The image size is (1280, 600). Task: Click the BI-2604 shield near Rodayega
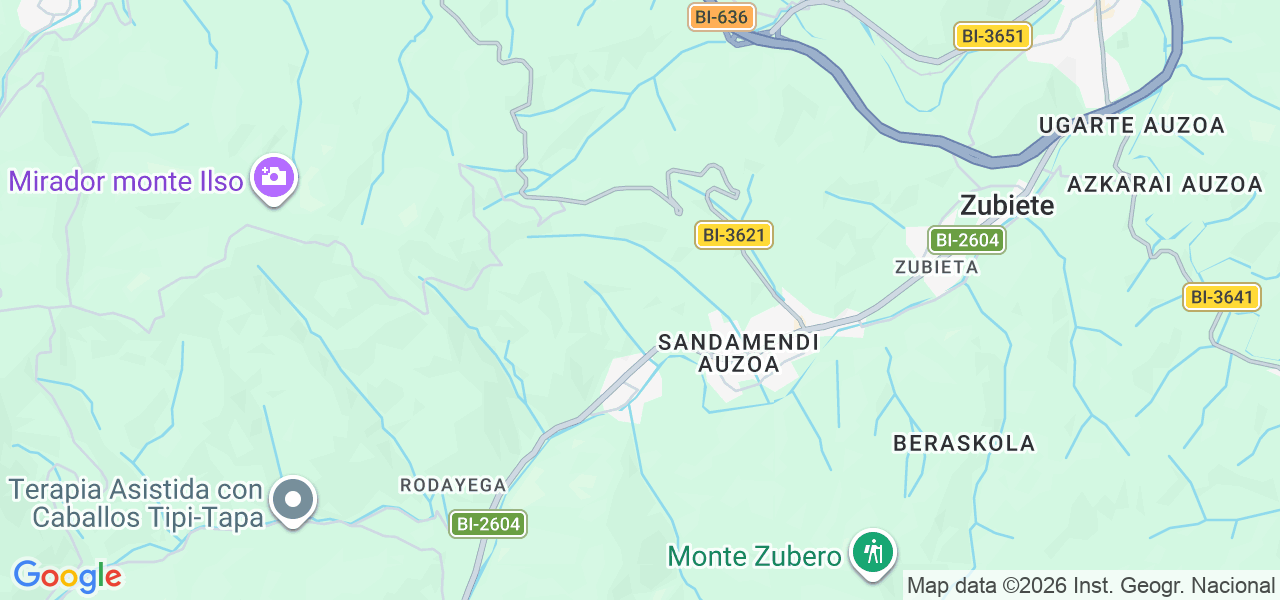point(487,524)
